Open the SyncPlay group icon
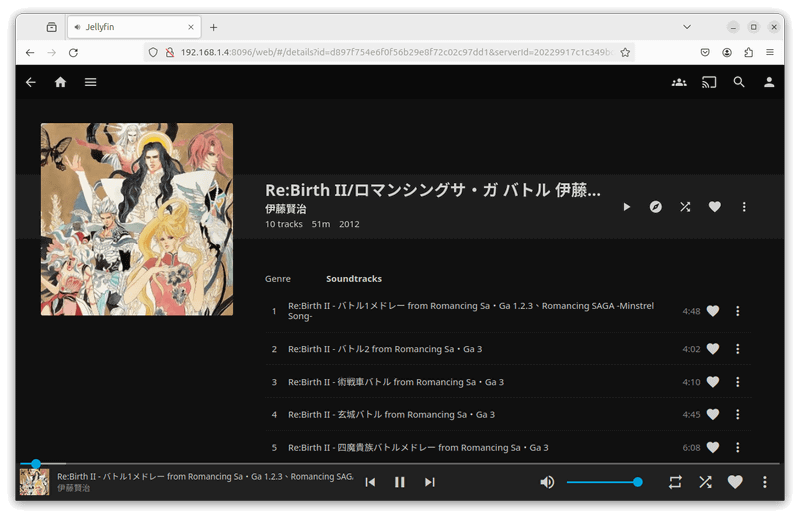 click(679, 82)
